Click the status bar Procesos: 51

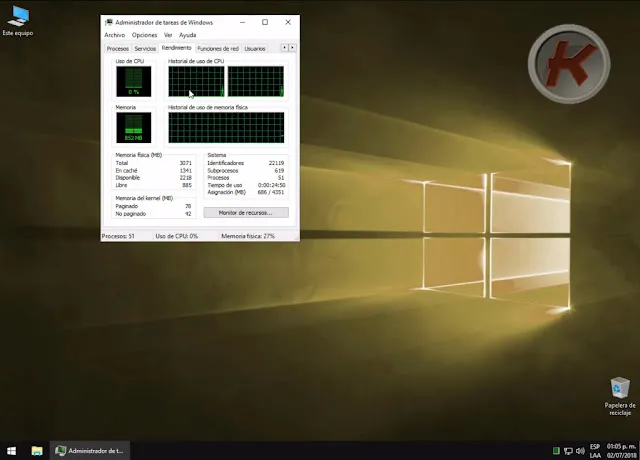click(x=118, y=236)
